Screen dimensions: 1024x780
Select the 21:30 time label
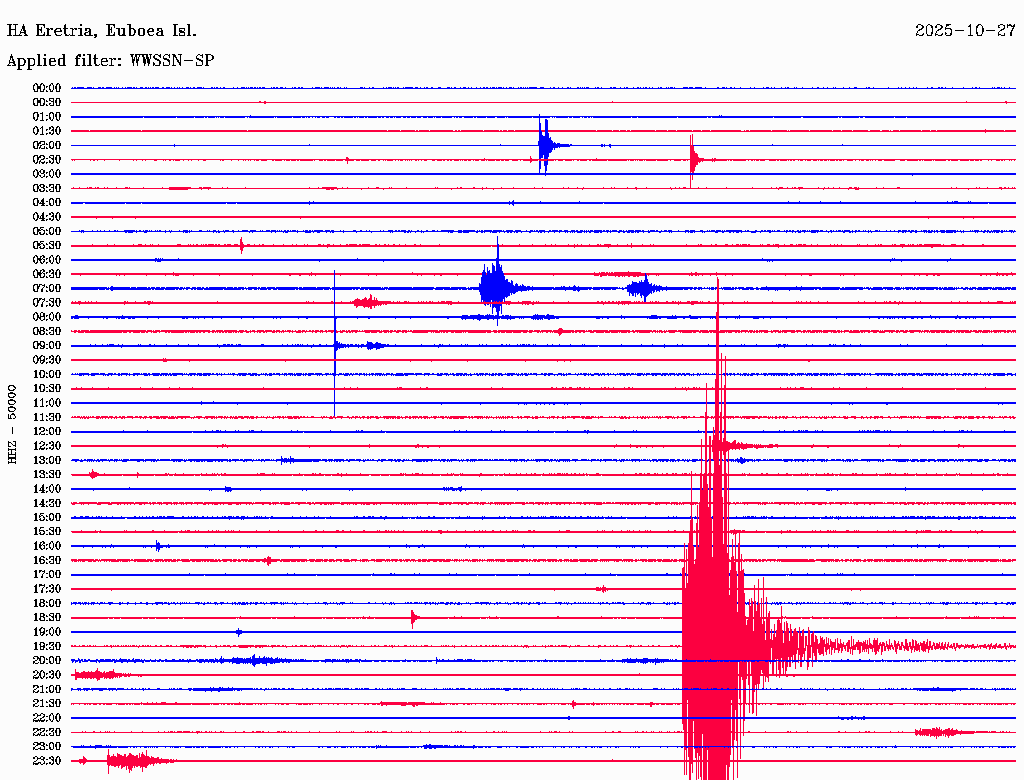47,704
